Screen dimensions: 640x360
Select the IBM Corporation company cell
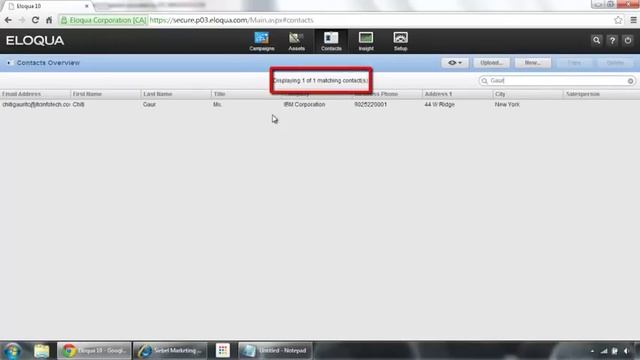304,104
